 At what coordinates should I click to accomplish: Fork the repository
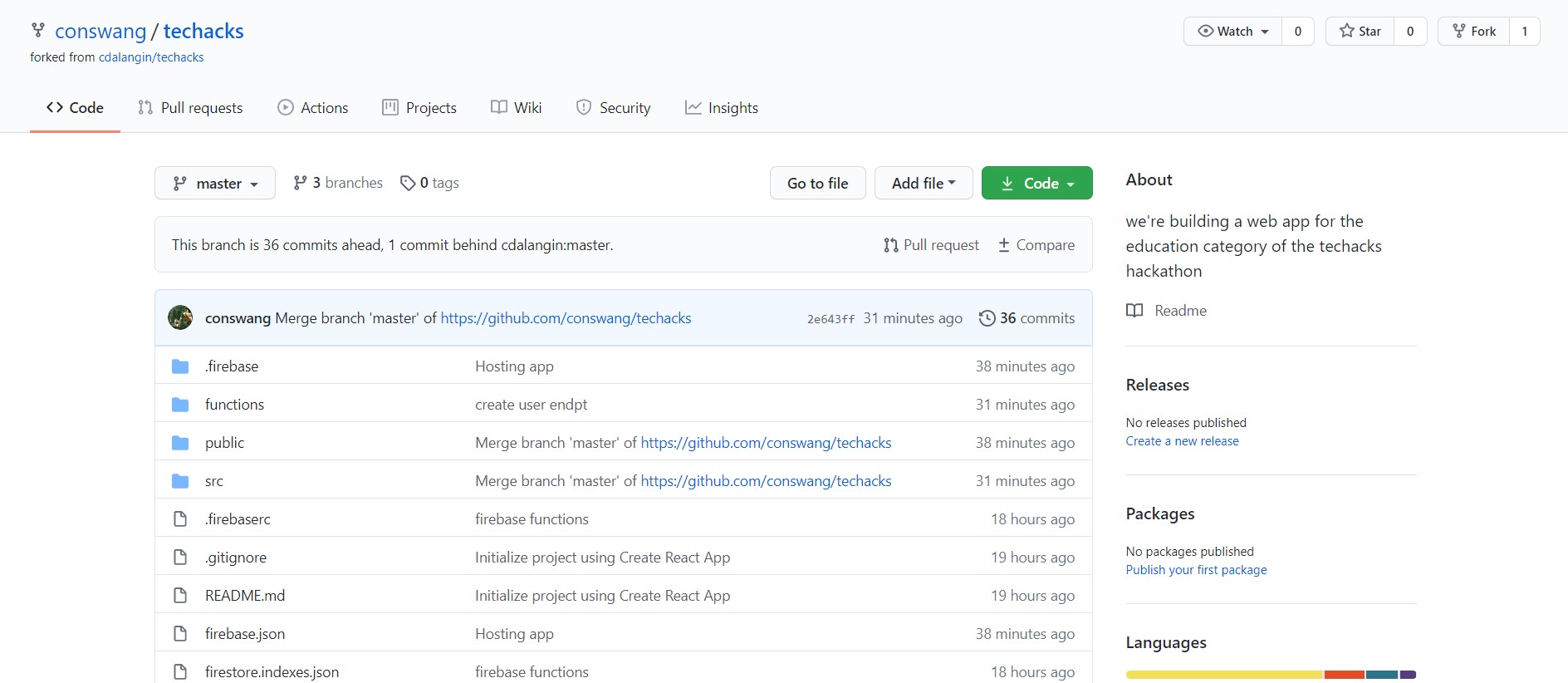pos(1474,31)
